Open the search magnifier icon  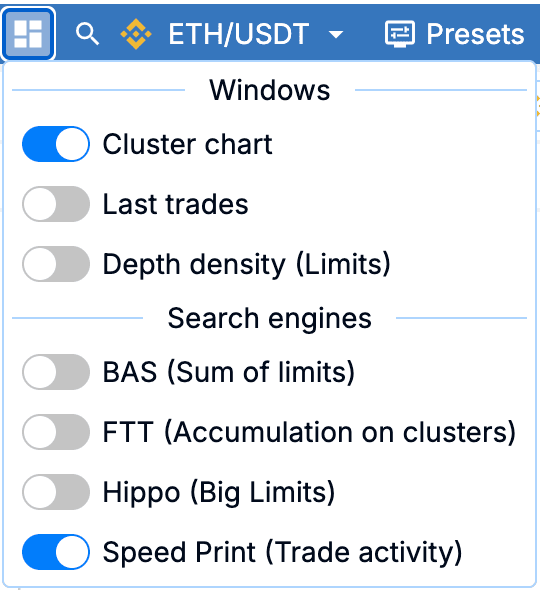(87, 34)
